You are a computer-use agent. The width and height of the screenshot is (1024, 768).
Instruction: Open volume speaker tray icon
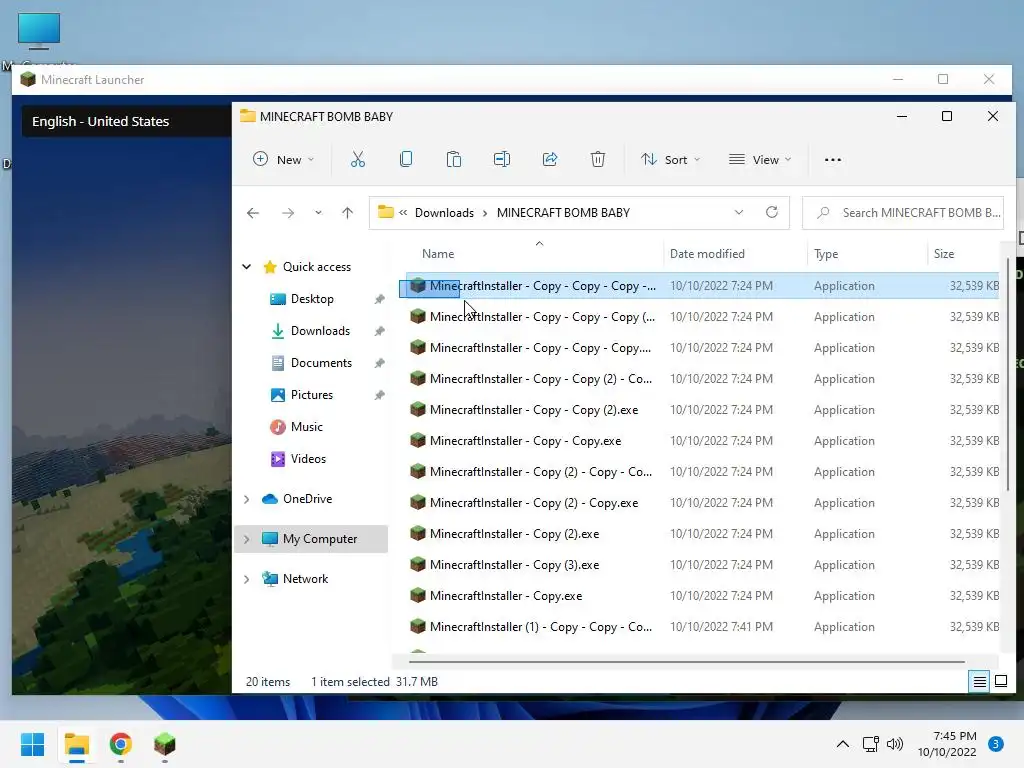coord(895,744)
